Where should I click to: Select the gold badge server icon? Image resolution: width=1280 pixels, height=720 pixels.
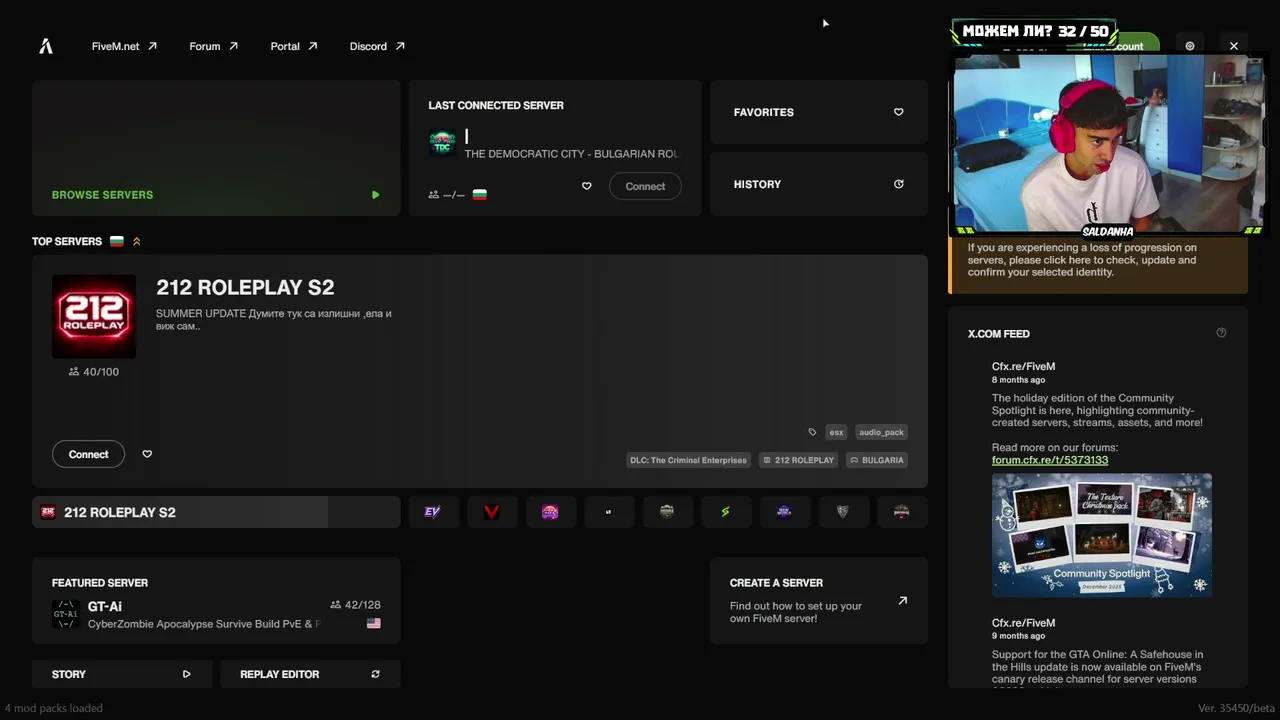coord(667,512)
